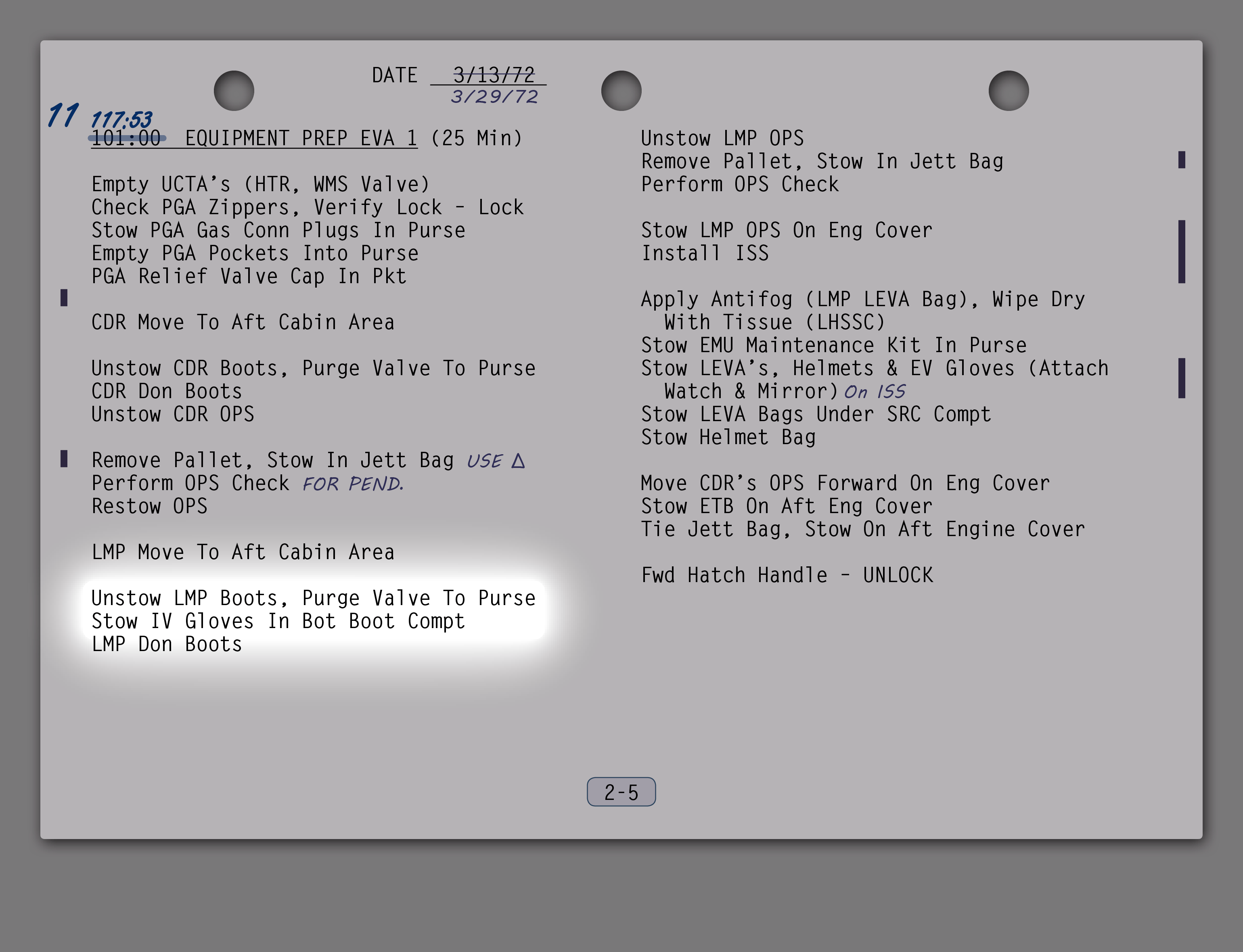Click the change bar beside Remove Pallet left column
This screenshot has width=1243, height=952.
[64, 458]
